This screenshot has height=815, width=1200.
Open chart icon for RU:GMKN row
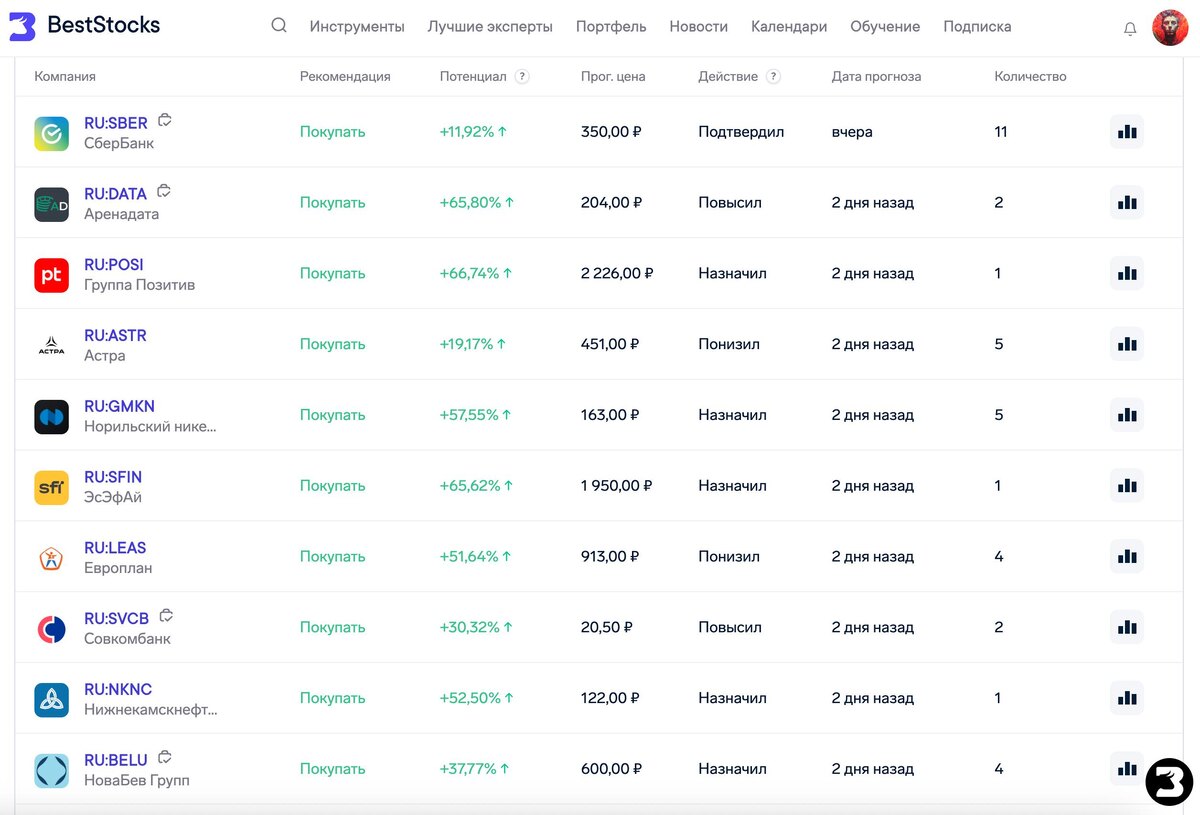(1127, 415)
